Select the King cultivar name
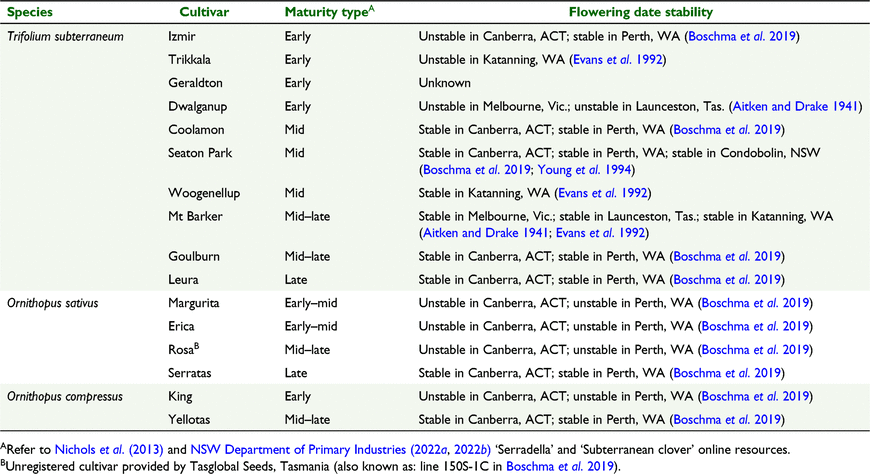The height and width of the screenshot is (474, 870). [x=180, y=396]
